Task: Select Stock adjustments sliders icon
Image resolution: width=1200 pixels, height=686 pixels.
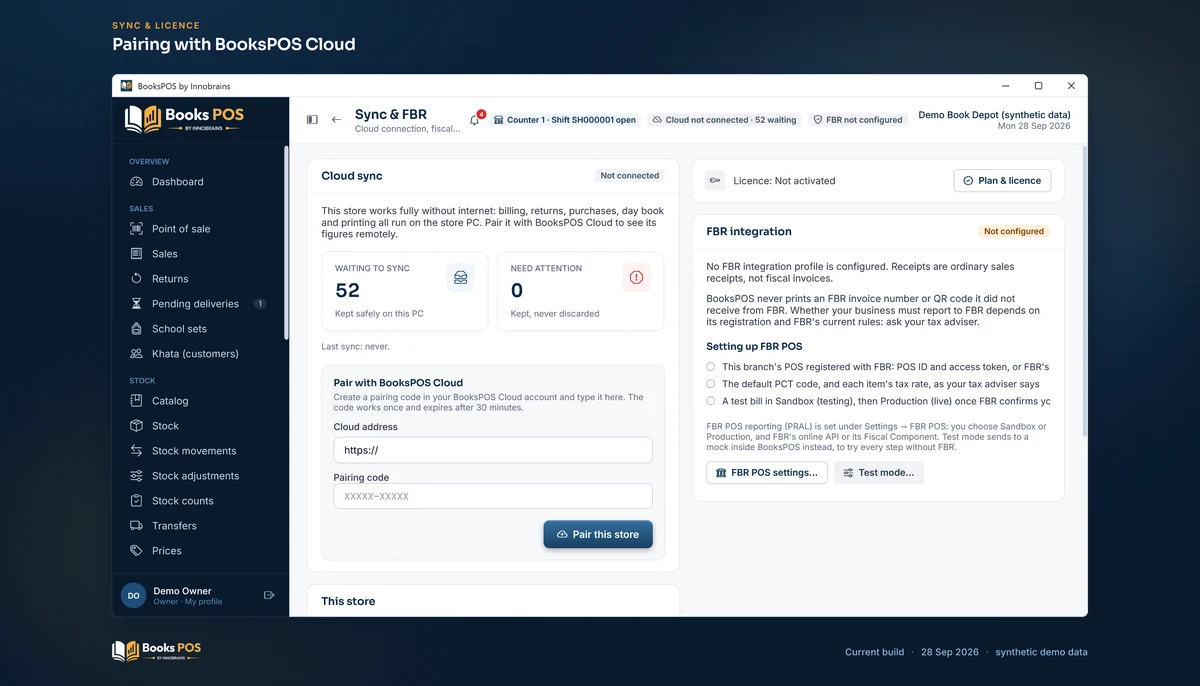Action: click(x=136, y=476)
